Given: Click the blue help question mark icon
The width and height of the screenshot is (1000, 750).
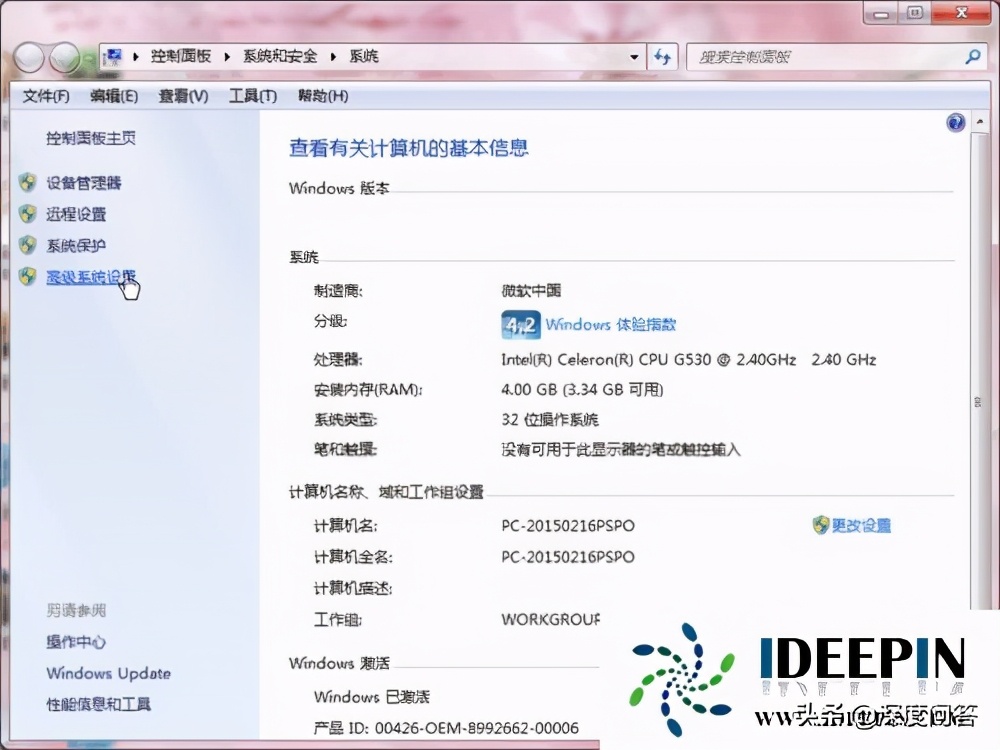Looking at the screenshot, I should [x=955, y=121].
